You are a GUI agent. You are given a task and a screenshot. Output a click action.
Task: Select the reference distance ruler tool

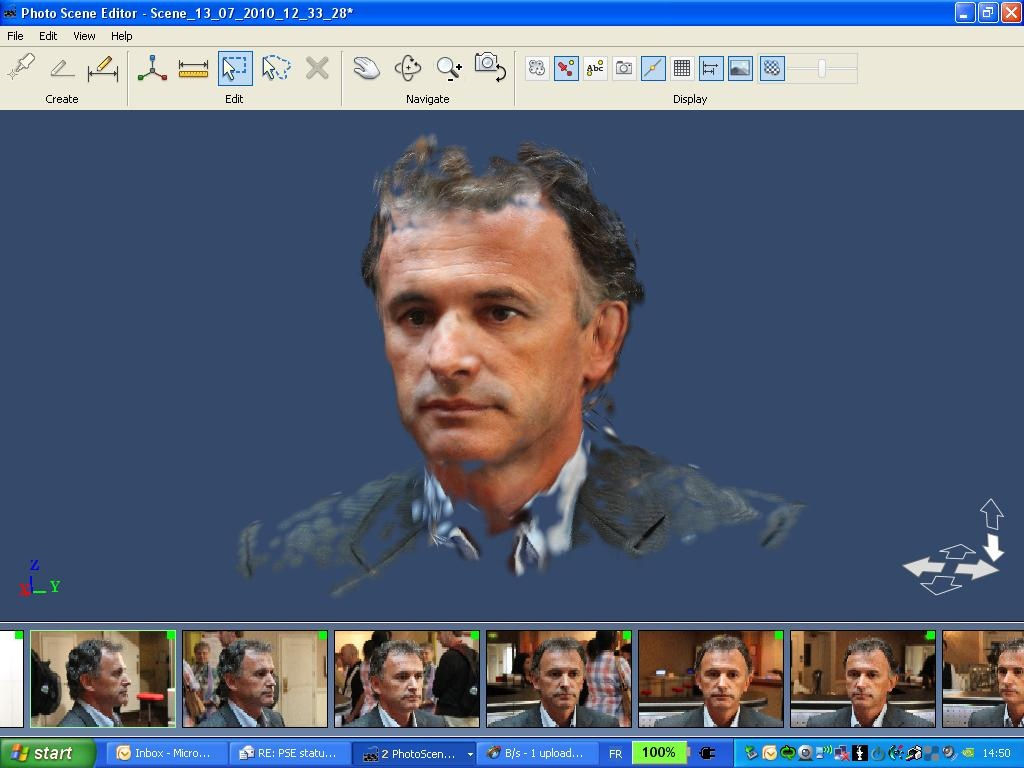(193, 68)
